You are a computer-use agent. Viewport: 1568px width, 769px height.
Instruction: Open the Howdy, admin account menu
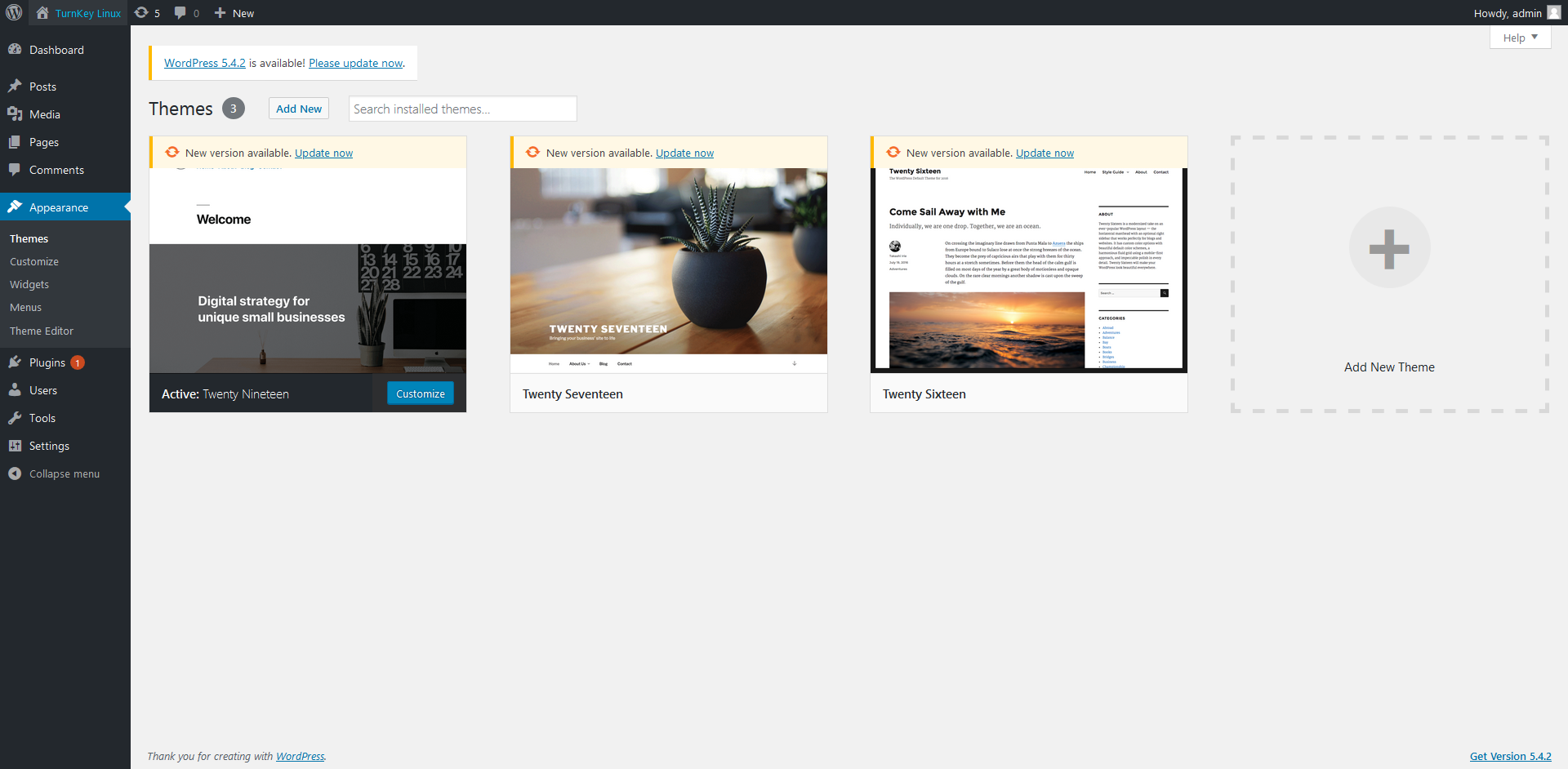[x=1507, y=13]
